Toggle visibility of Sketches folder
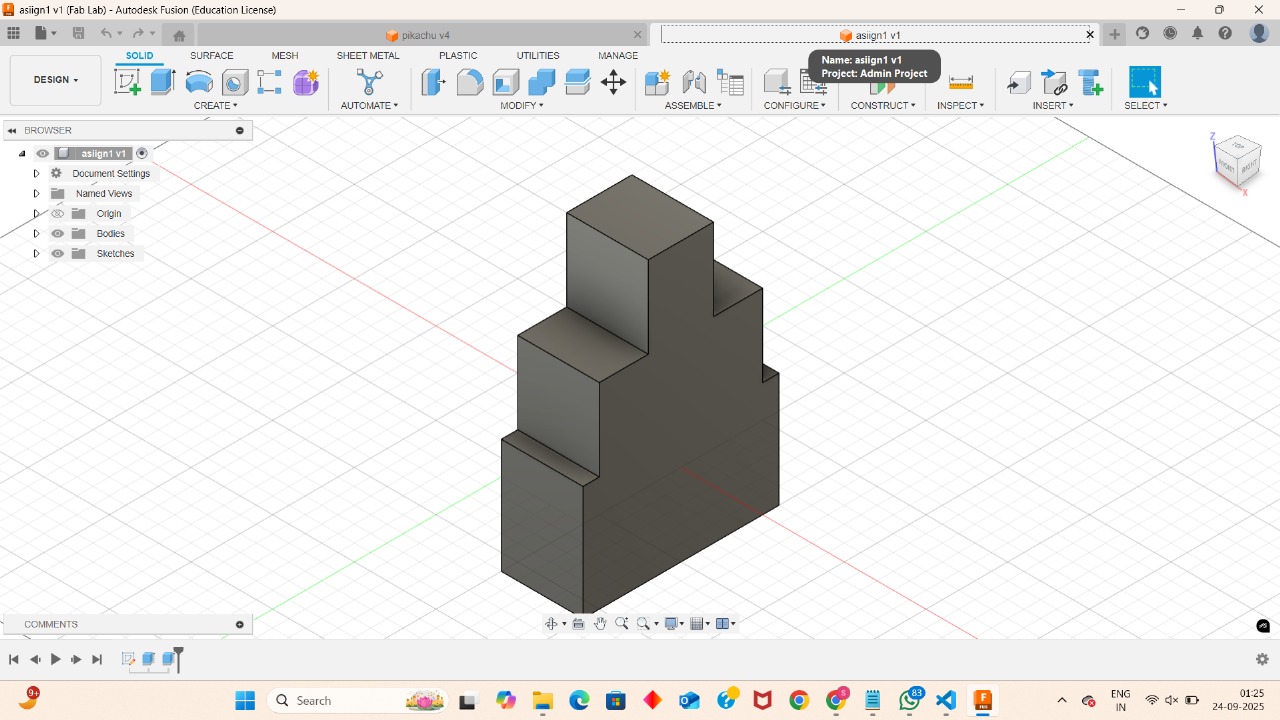The image size is (1280, 720). [x=57, y=253]
